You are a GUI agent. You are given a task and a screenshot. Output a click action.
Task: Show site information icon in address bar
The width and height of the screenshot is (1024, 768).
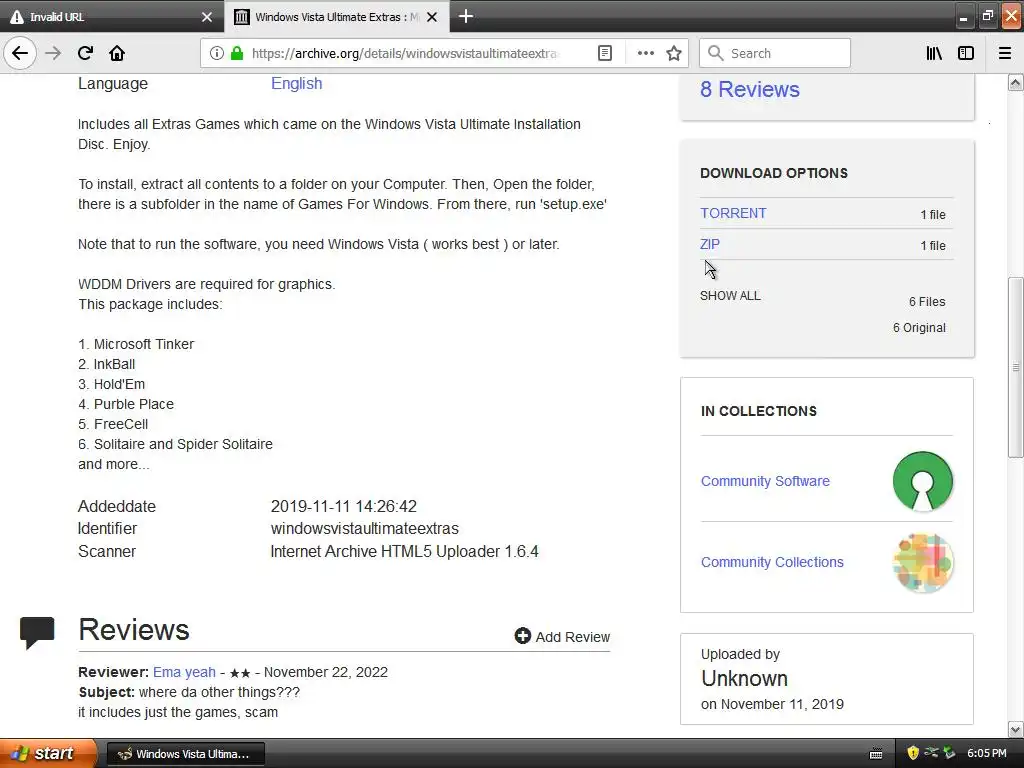coord(216,53)
